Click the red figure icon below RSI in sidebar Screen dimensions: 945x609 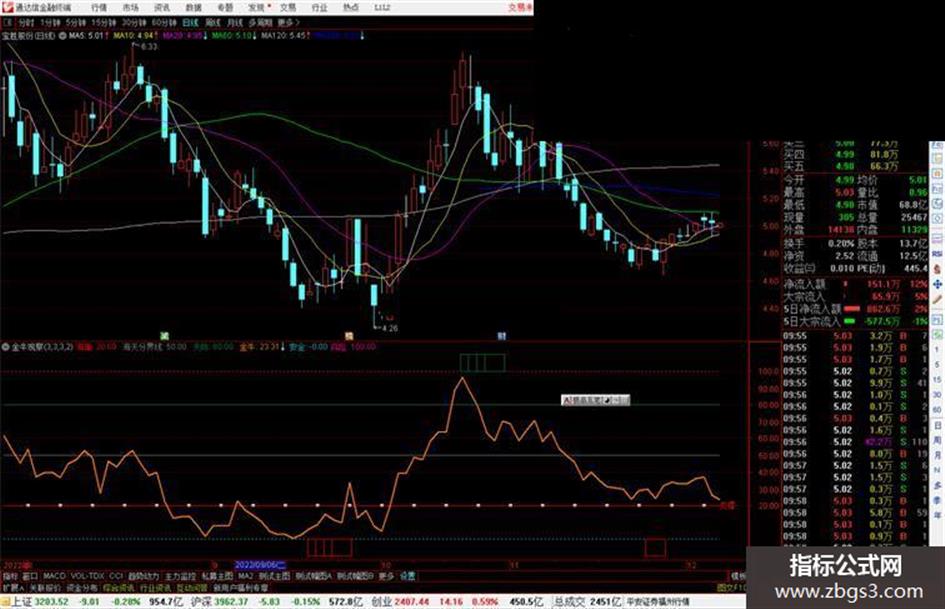937,268
